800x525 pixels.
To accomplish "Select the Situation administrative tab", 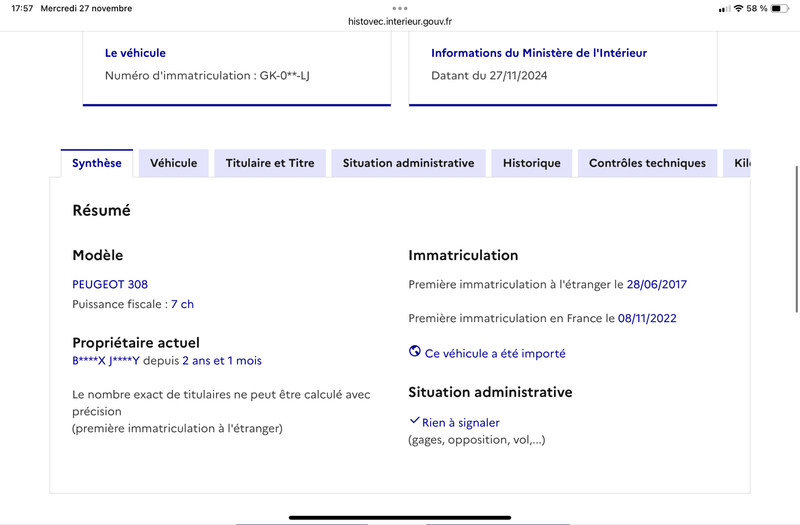I will (x=409, y=163).
